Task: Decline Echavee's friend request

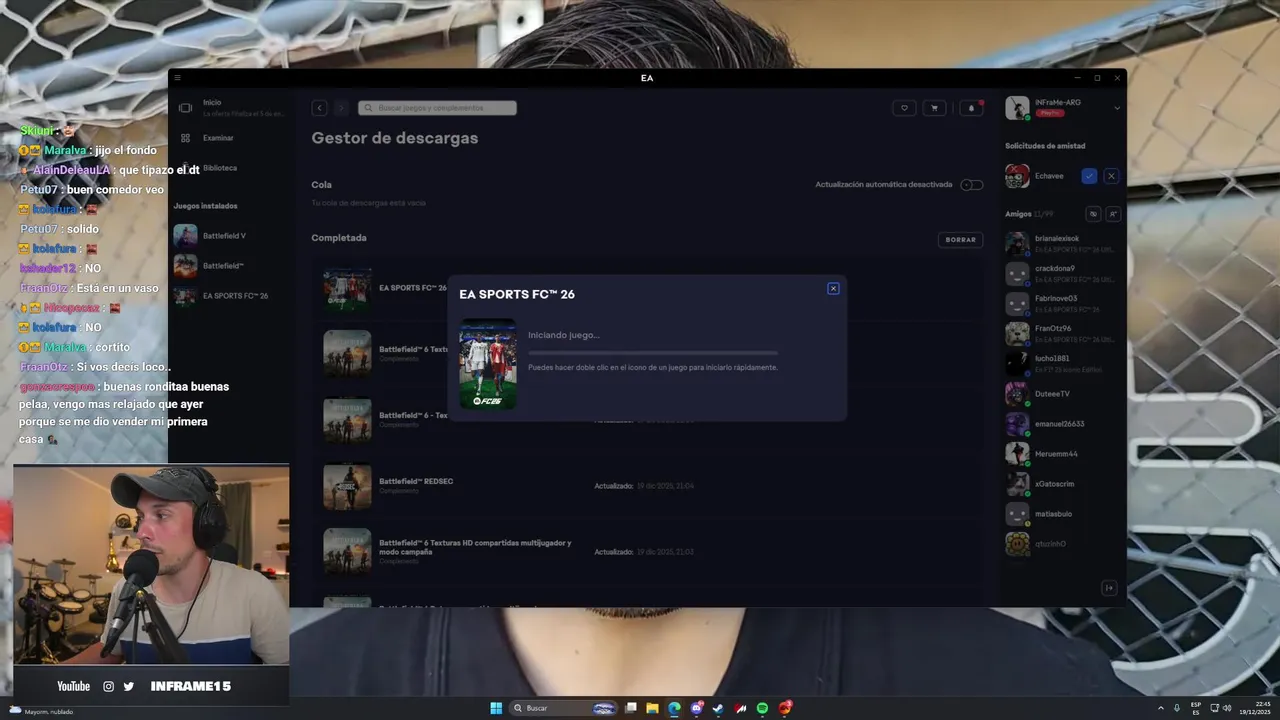Action: 1111,176
